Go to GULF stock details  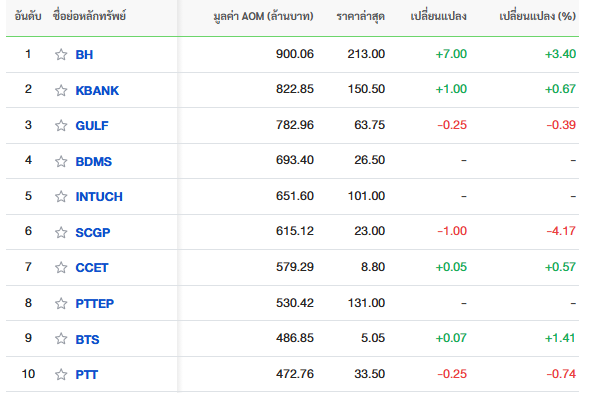(x=92, y=125)
